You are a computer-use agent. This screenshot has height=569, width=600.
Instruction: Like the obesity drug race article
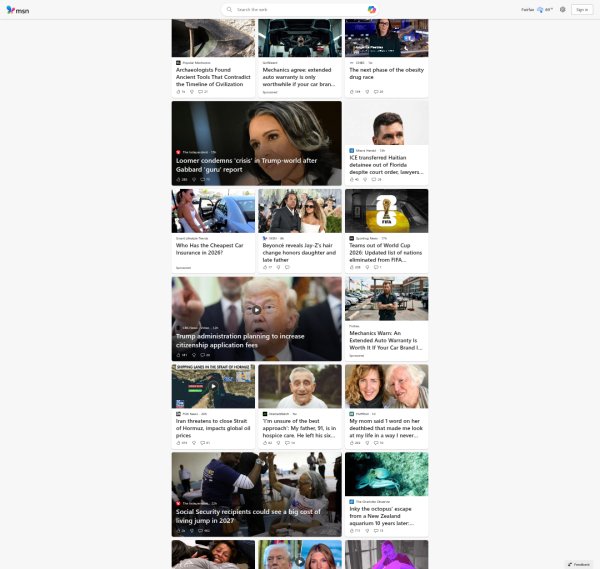[352, 92]
